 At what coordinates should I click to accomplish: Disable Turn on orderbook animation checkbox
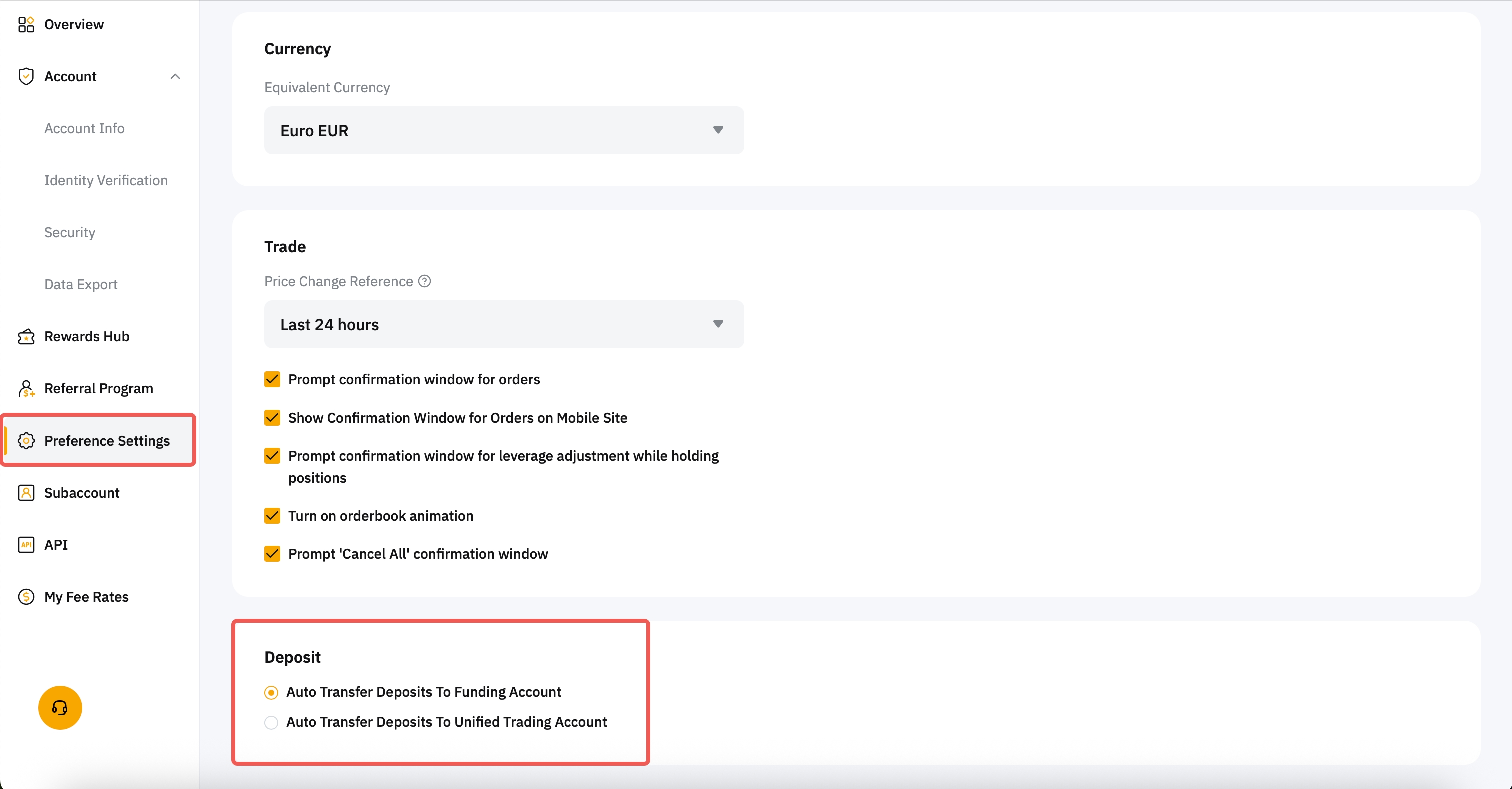[x=272, y=516]
